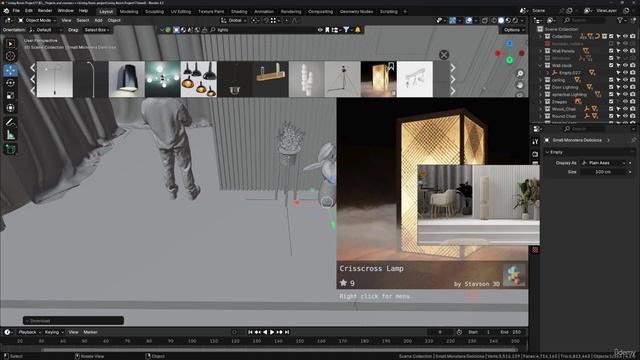Click the Blender logo menu
Image resolution: width=640 pixels, height=360 pixels.
6,11
